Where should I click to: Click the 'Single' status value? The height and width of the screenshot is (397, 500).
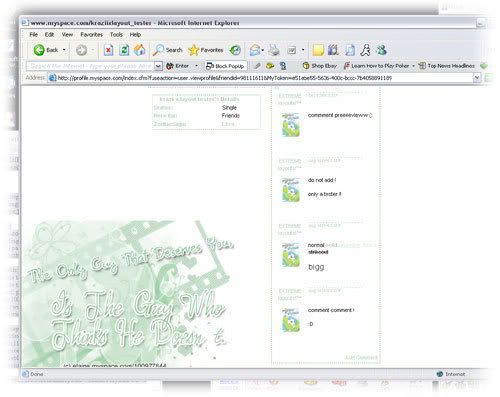[x=229, y=108]
